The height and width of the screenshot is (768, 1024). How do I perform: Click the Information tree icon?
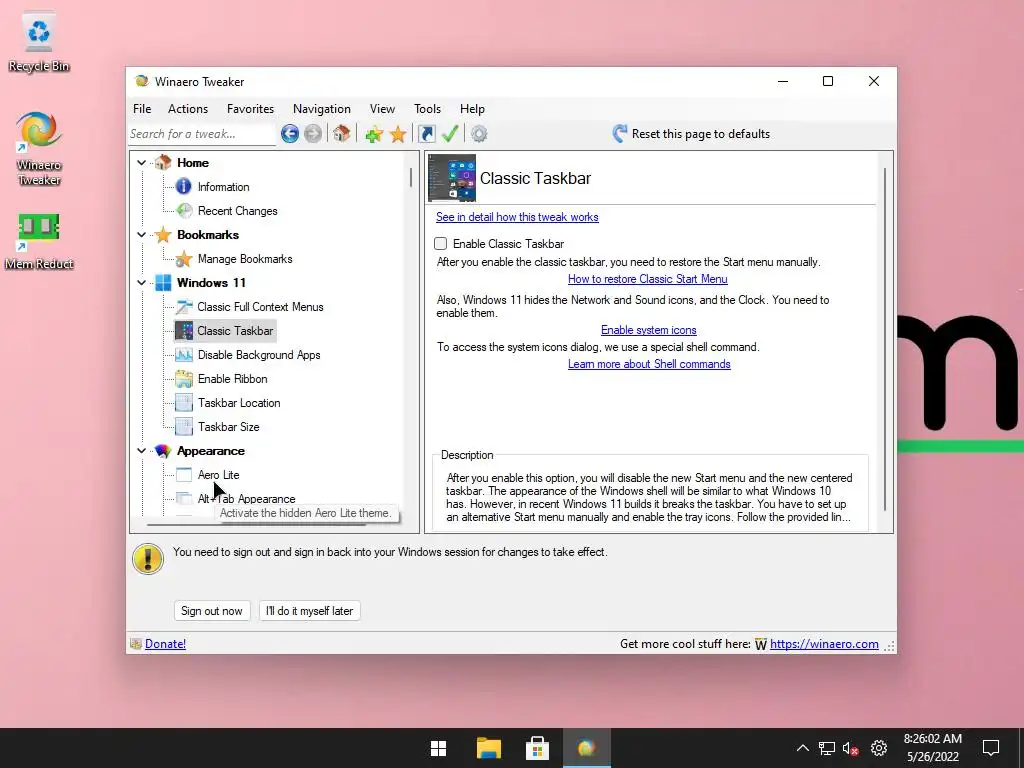click(184, 187)
